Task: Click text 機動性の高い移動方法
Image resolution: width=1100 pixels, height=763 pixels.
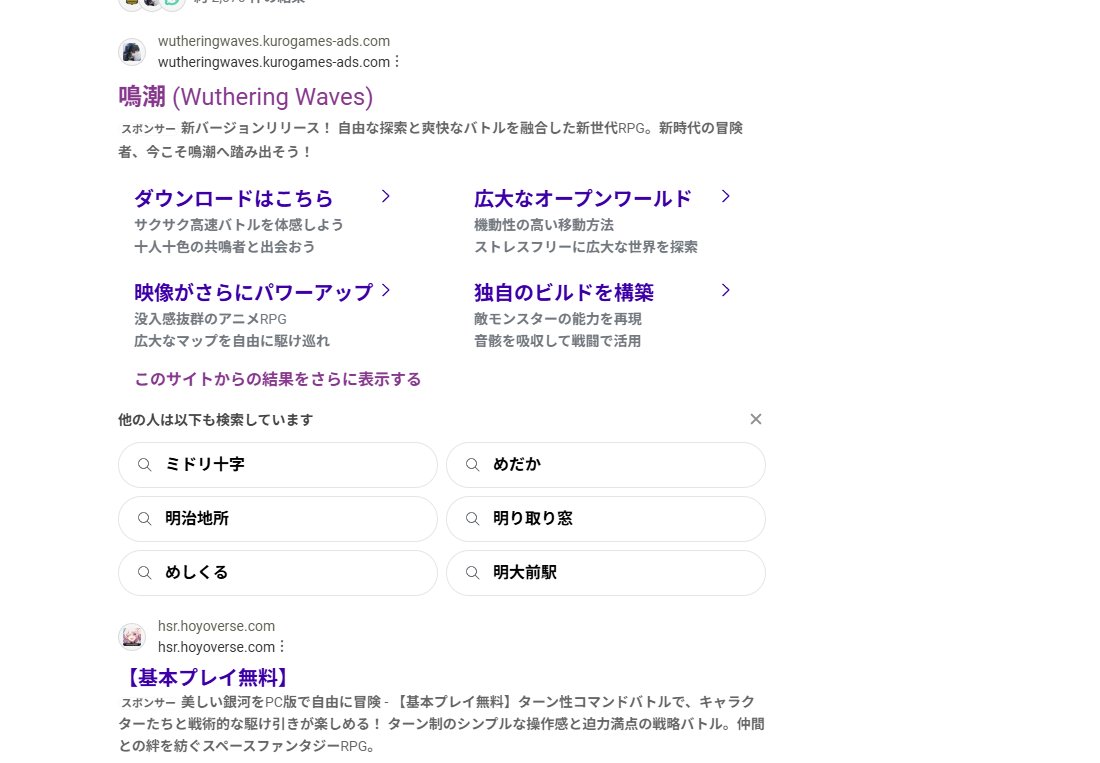Action: 544,225
